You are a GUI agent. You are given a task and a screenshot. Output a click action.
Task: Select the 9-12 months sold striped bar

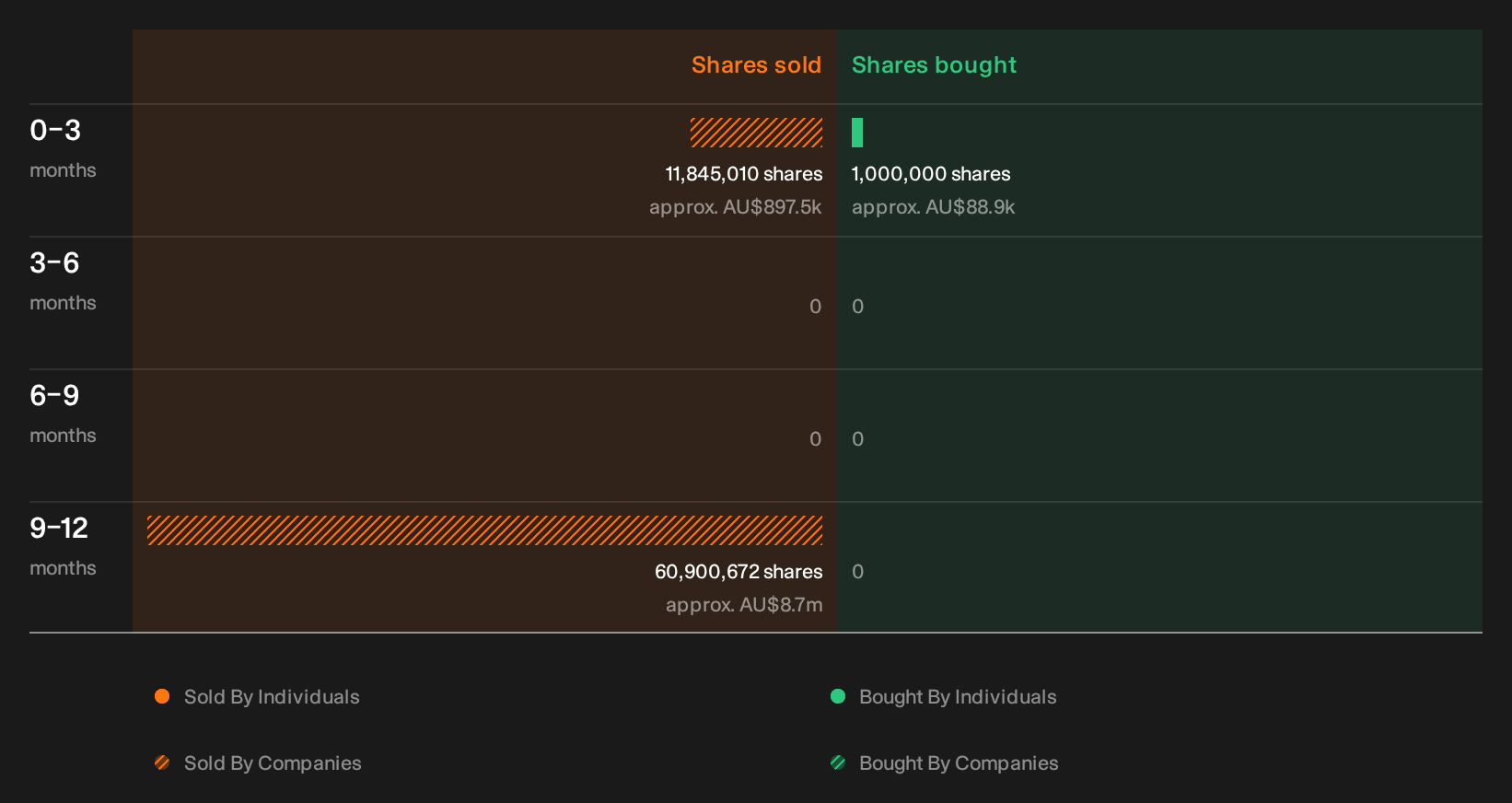[x=485, y=530]
